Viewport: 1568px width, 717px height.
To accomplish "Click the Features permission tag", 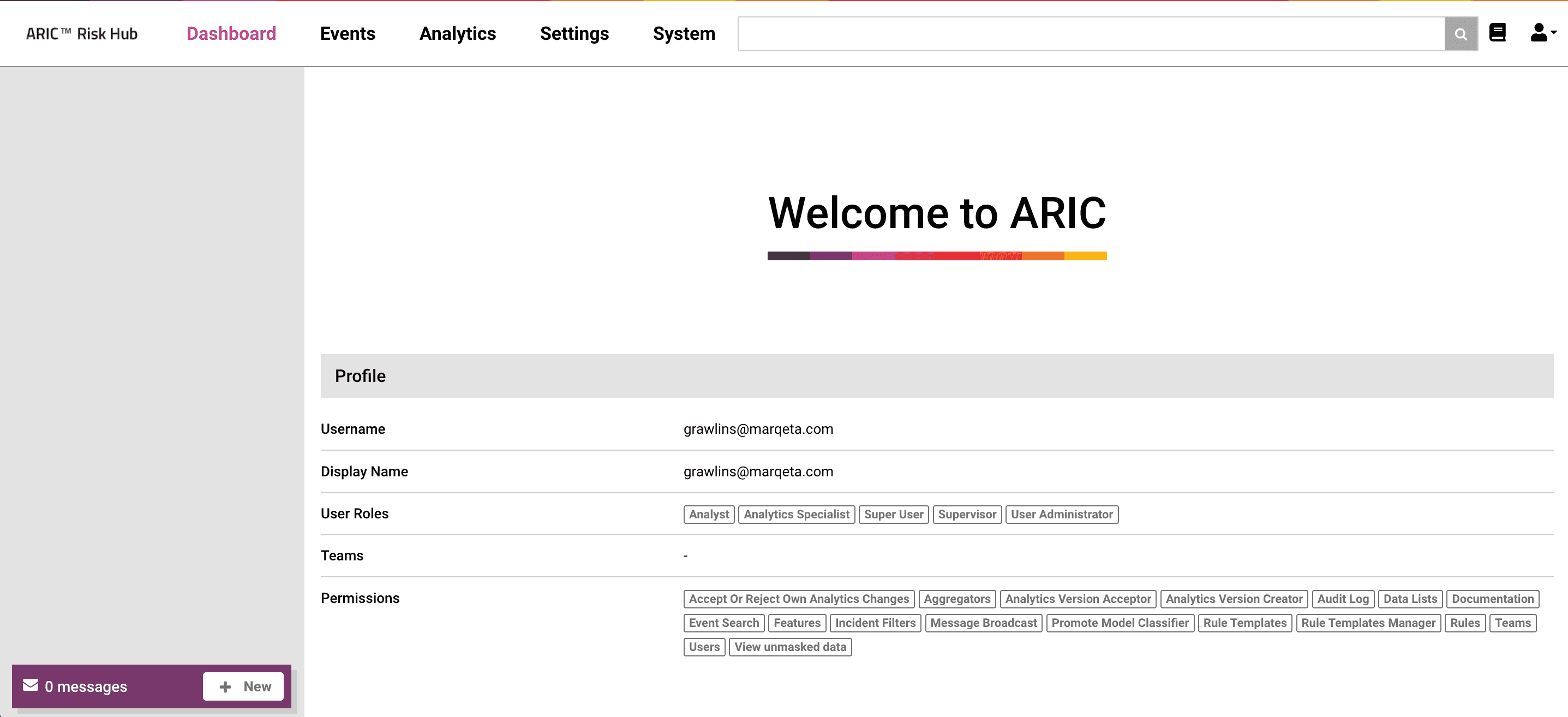I will click(797, 623).
